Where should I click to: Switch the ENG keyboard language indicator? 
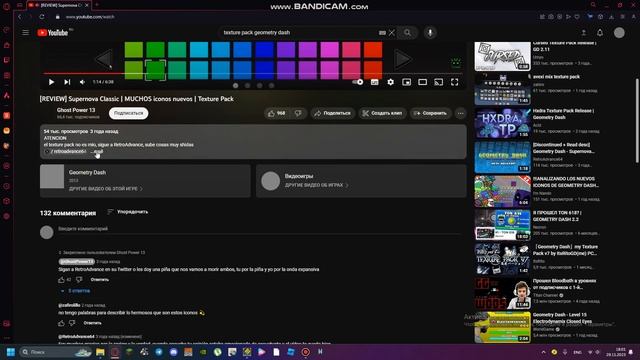click(578, 352)
